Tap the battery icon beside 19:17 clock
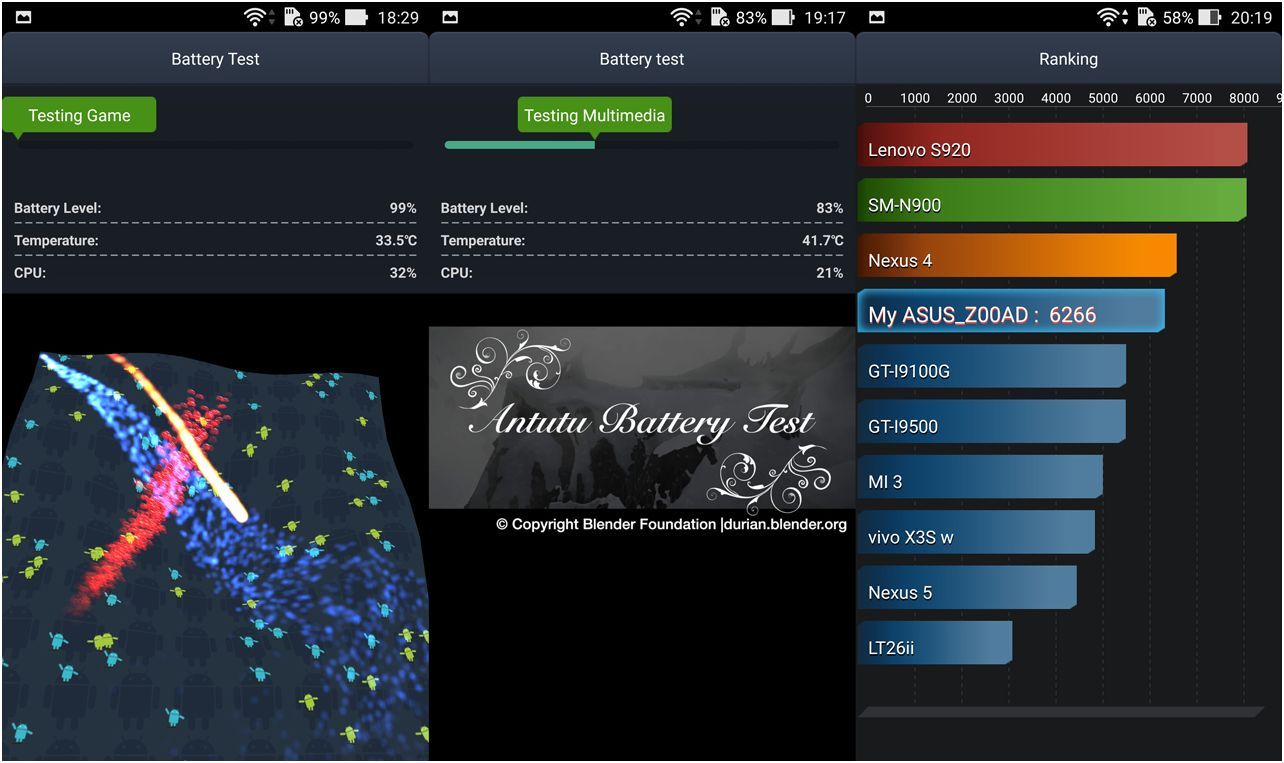This screenshot has width=1284, height=763. pos(784,17)
